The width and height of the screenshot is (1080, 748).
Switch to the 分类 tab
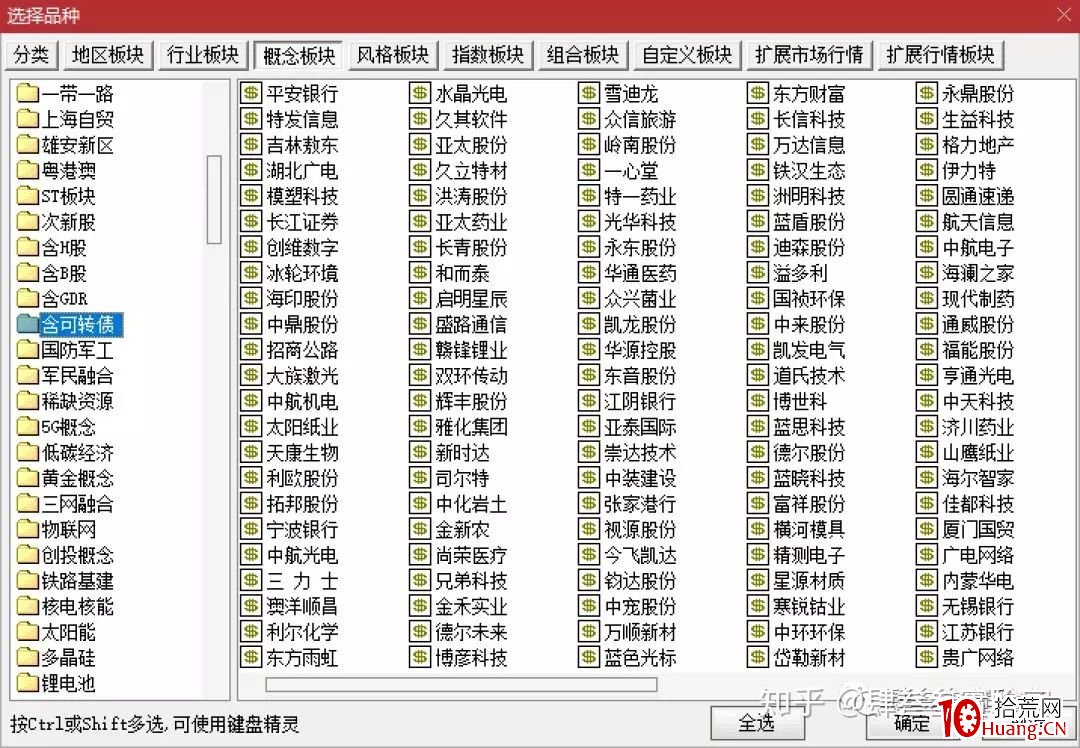(x=31, y=55)
